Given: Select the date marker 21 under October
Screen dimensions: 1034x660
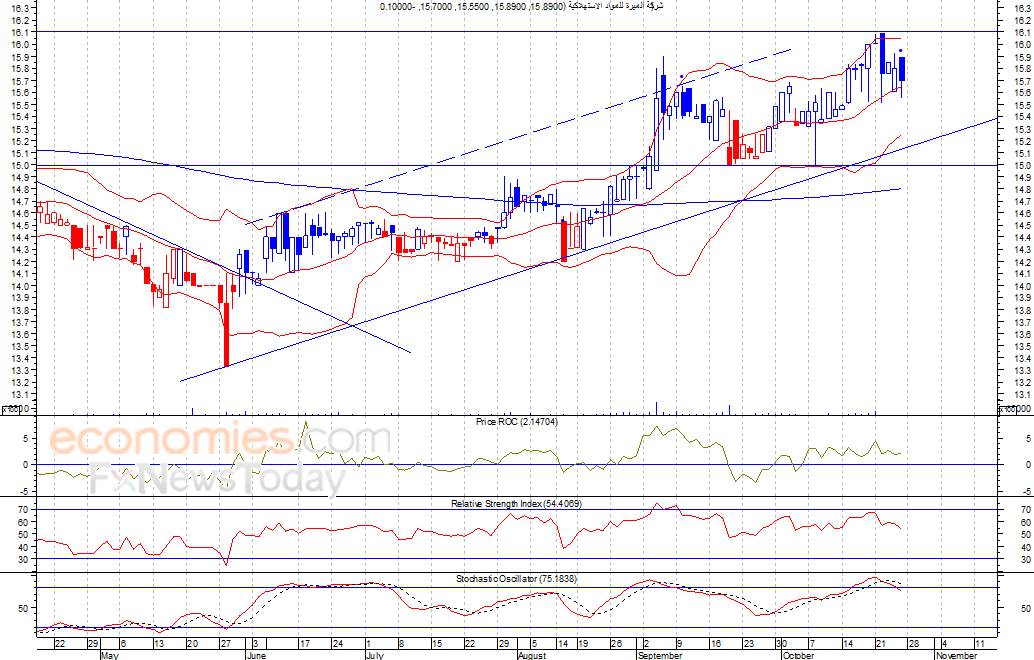Looking at the screenshot, I should tap(880, 644).
